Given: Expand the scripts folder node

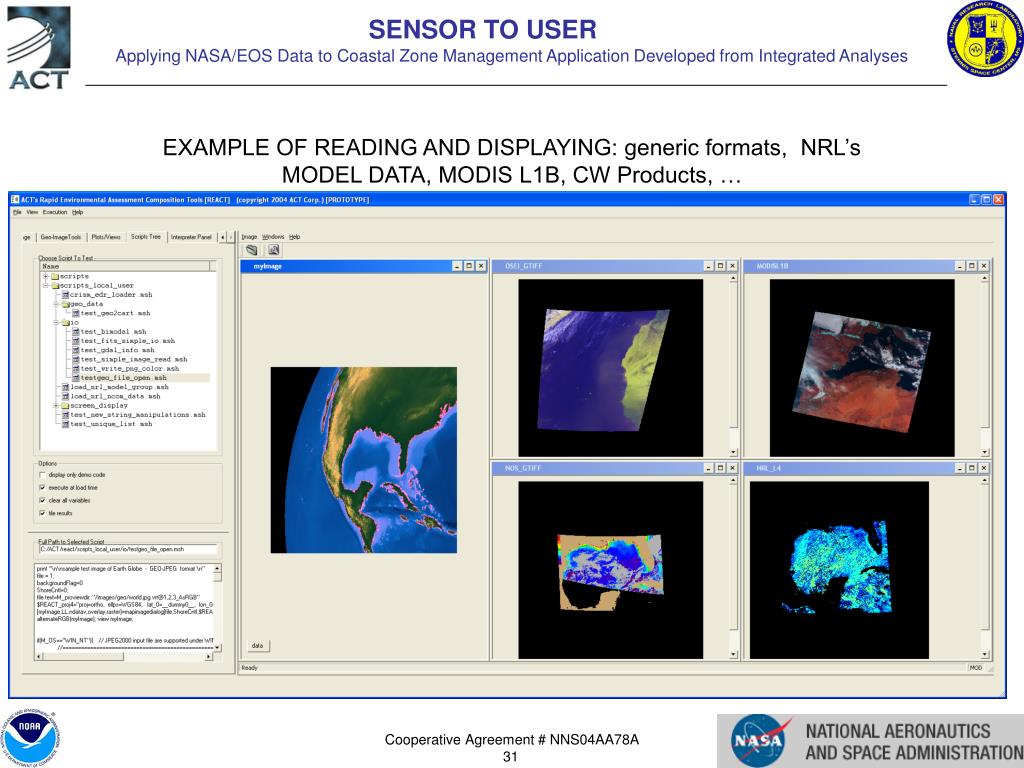Looking at the screenshot, I should coord(46,276).
